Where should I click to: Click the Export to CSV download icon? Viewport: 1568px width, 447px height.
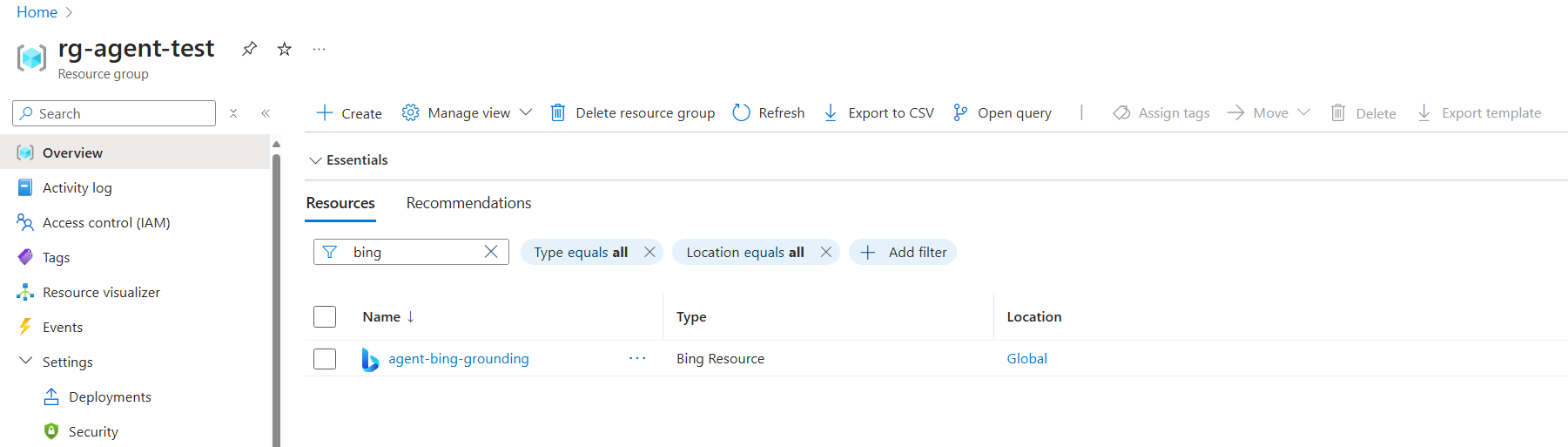tap(831, 112)
